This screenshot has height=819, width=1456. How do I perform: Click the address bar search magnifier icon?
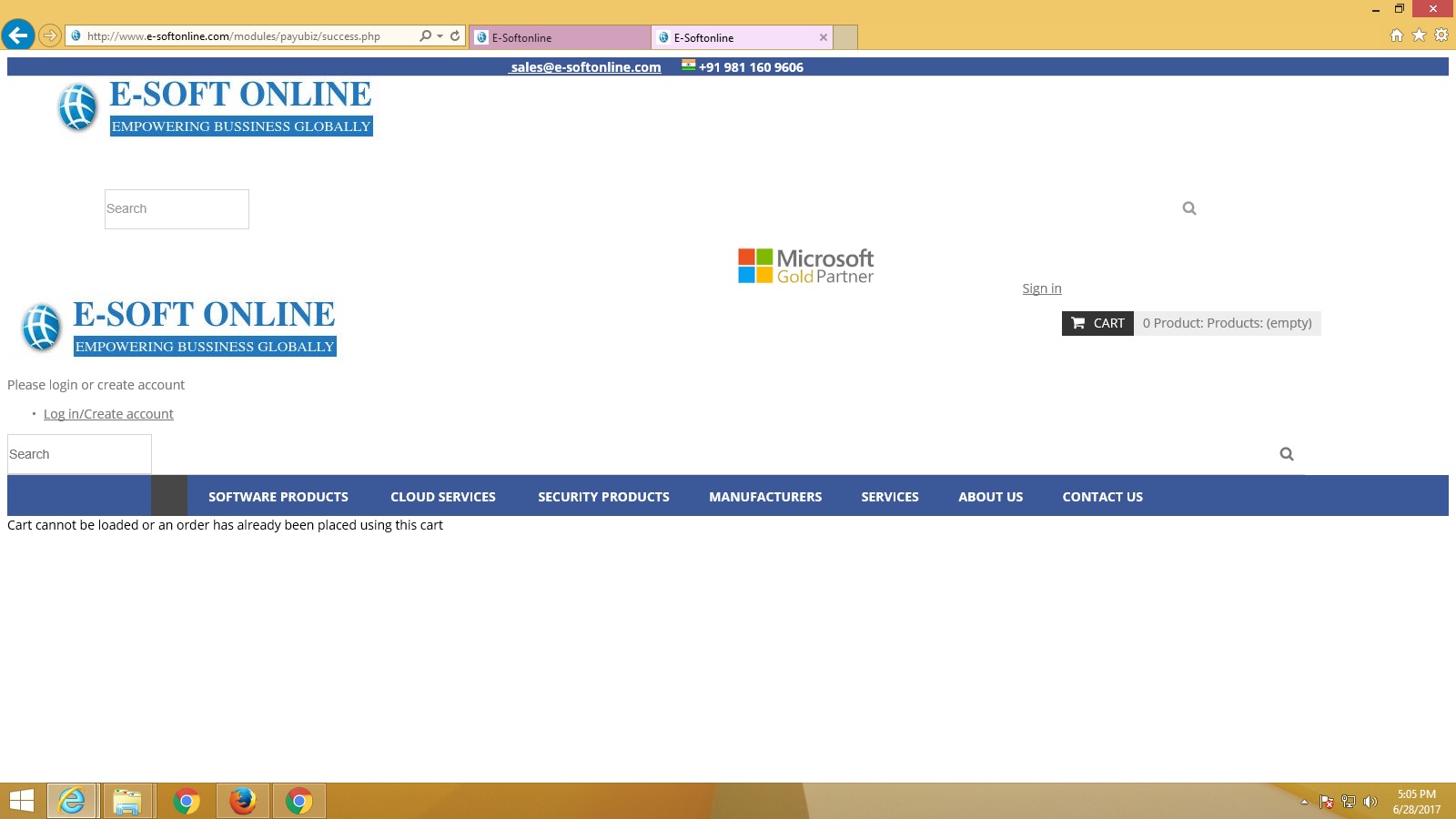(x=425, y=36)
